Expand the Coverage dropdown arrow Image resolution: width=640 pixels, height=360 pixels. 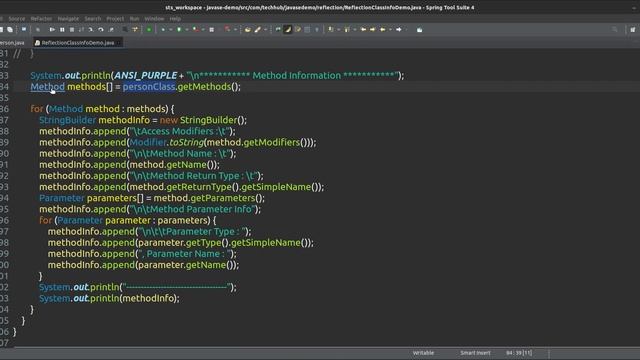(x=203, y=29)
